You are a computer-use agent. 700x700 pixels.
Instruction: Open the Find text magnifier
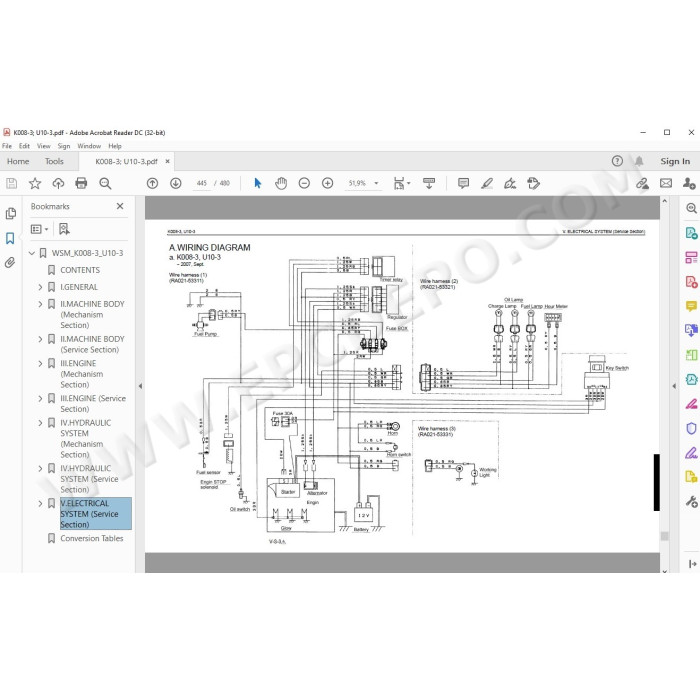105,183
